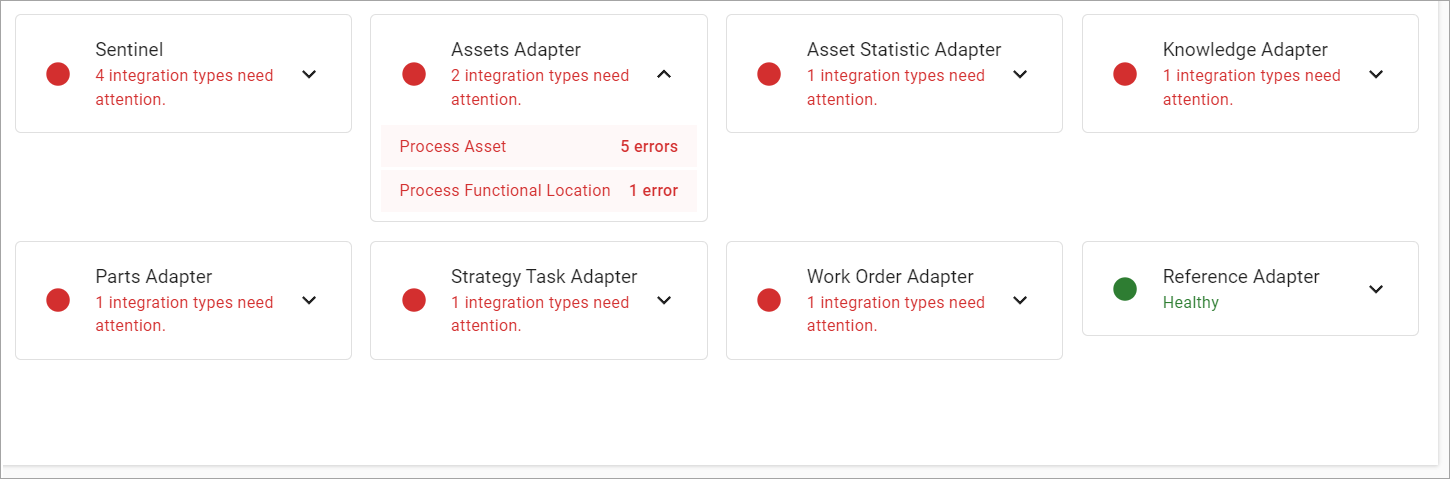
Task: Expand the Work Order Adapter chevron
Action: point(1020,300)
